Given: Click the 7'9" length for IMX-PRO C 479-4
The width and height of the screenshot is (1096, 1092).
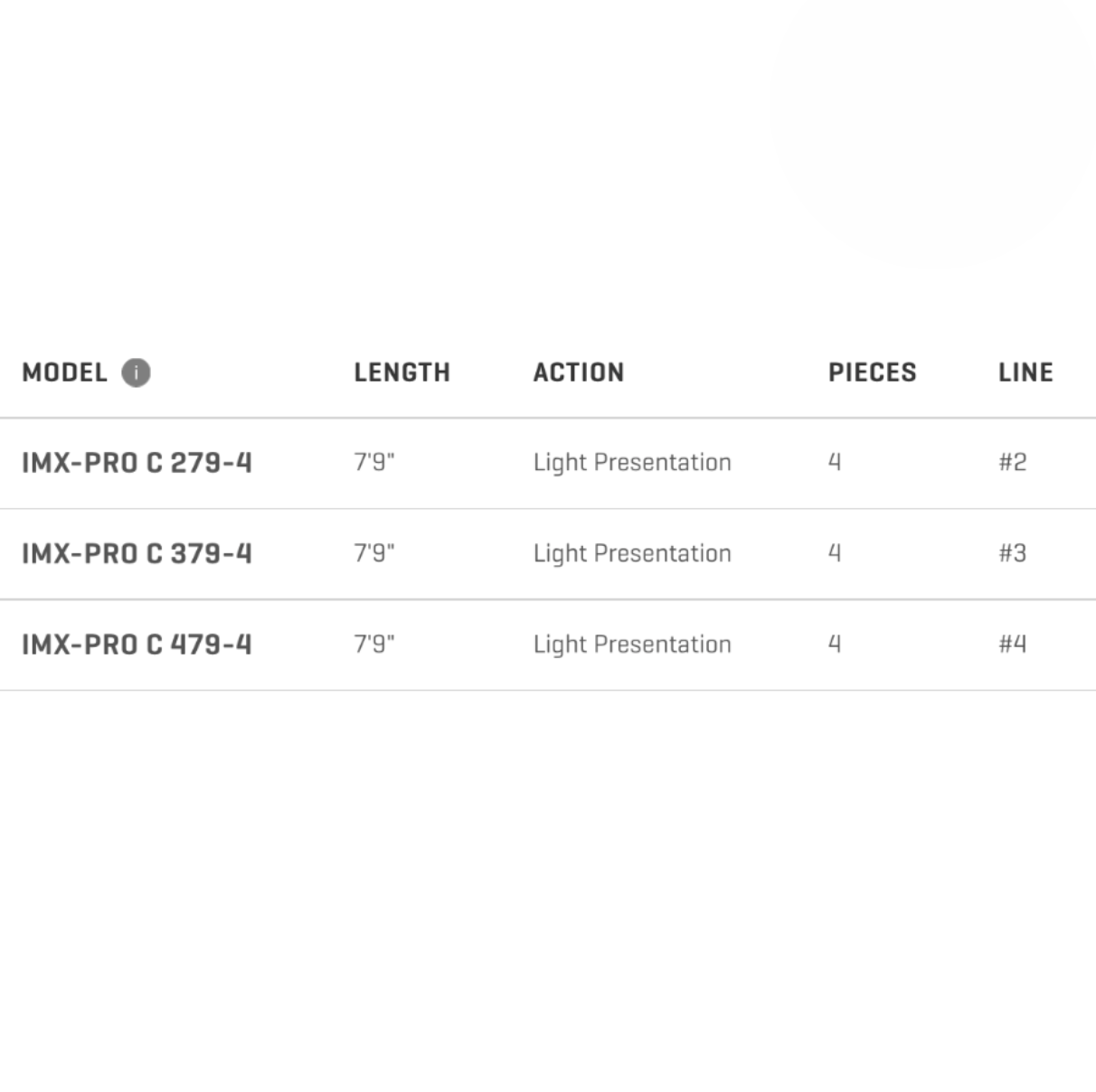Looking at the screenshot, I should 373,644.
